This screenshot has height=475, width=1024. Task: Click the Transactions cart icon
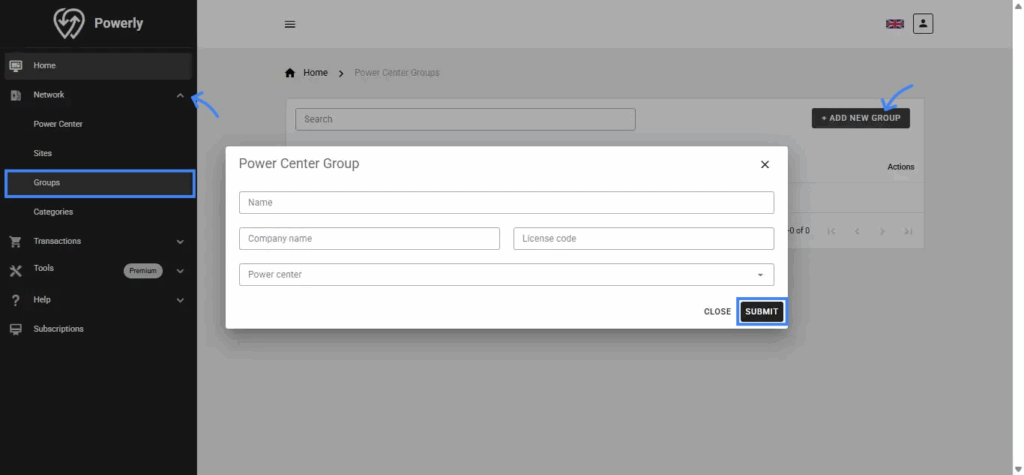tap(15, 241)
